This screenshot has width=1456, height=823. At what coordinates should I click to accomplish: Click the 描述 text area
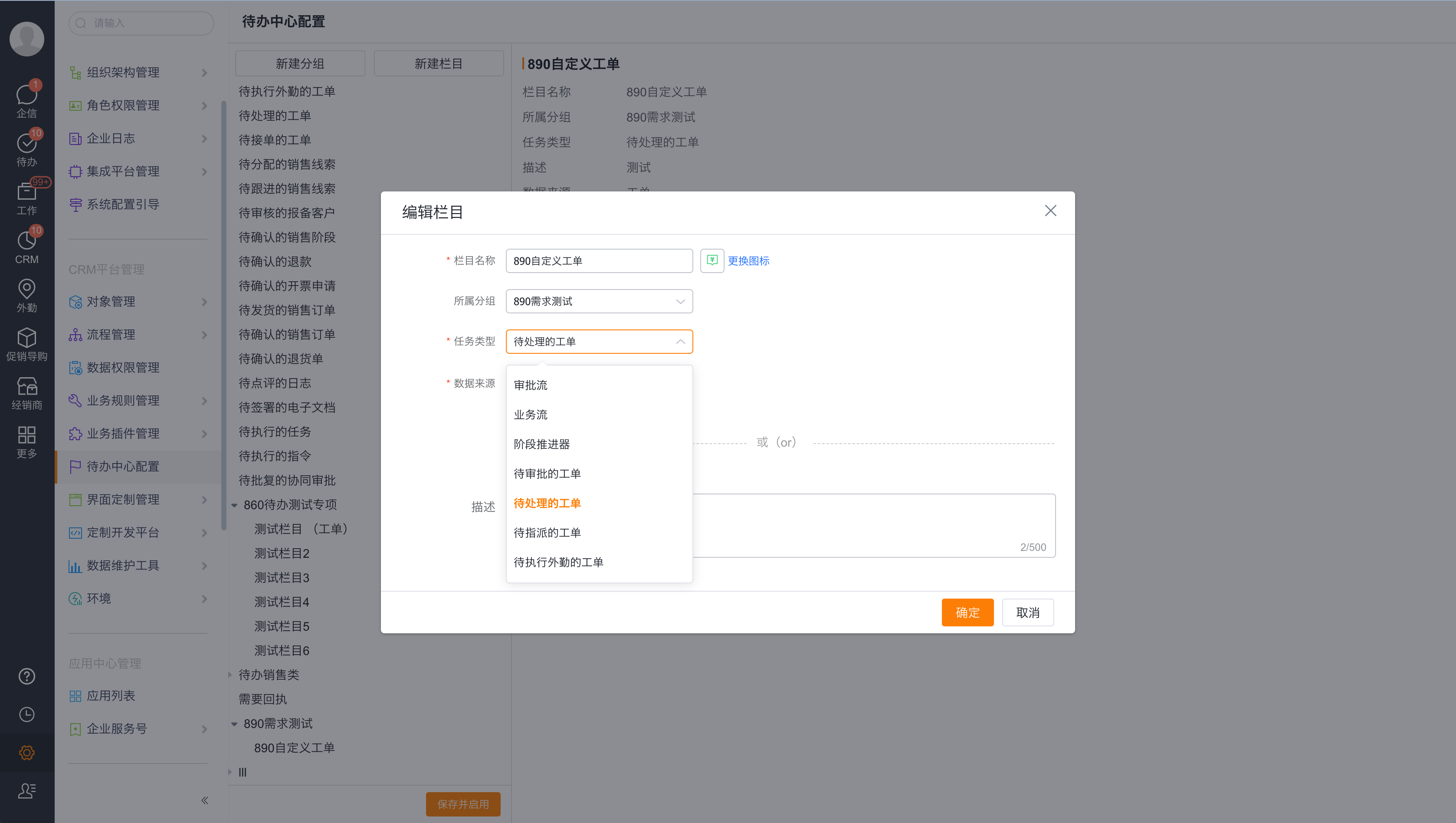pos(874,526)
